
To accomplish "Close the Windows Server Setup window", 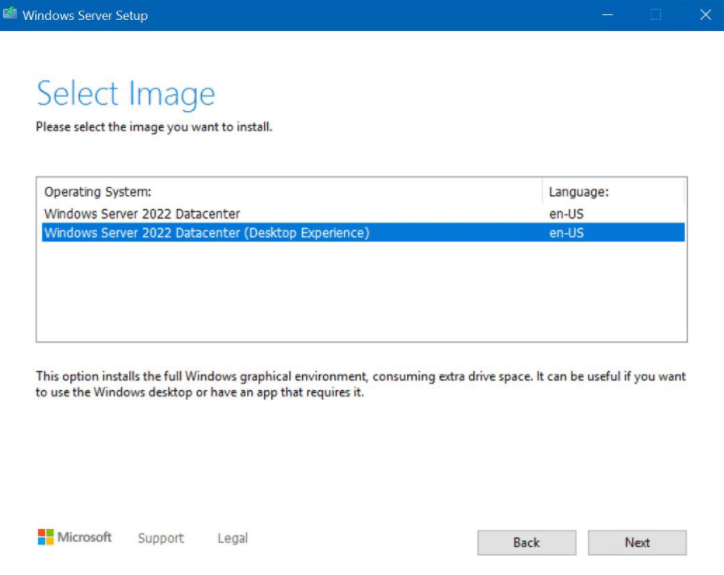I will point(701,15).
